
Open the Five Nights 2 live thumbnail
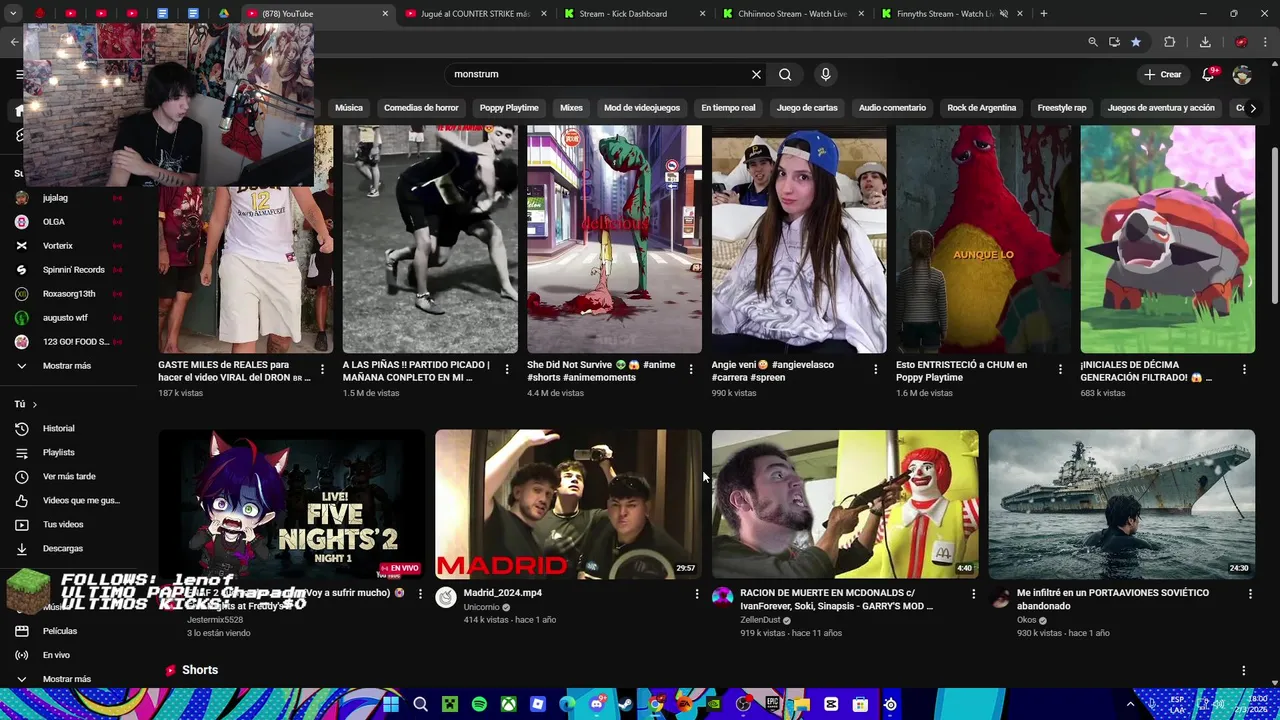point(292,504)
